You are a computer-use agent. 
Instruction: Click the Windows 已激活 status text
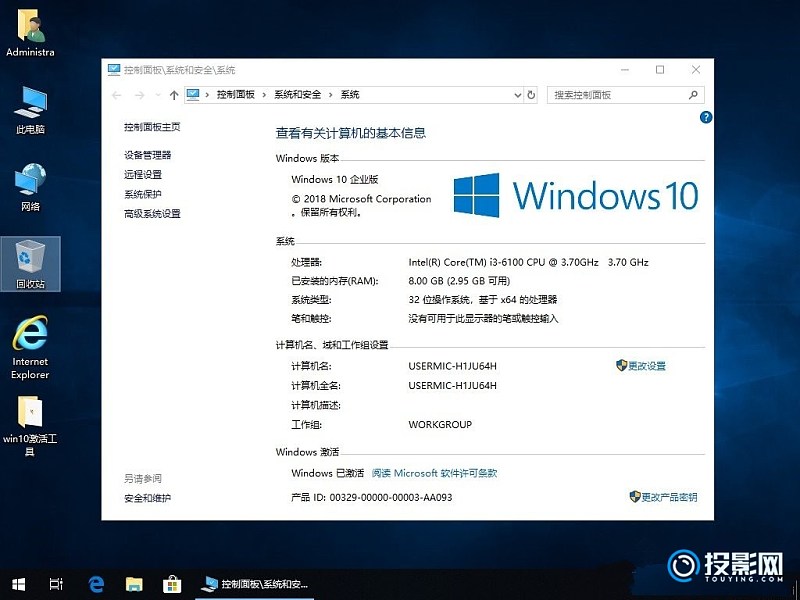(328, 473)
